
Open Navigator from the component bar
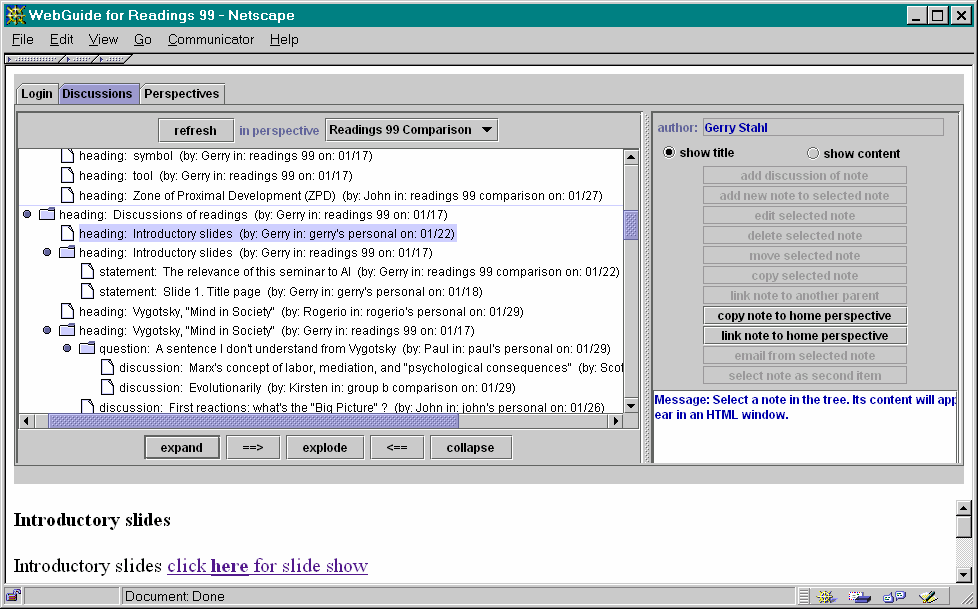[x=826, y=597]
